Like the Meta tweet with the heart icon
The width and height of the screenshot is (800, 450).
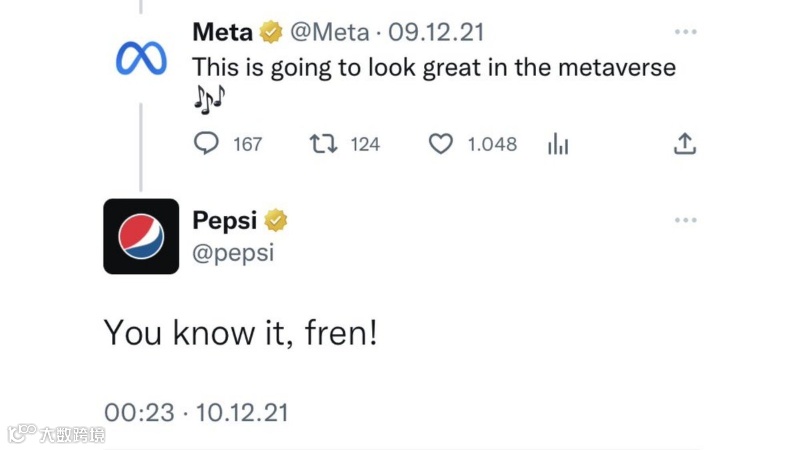[x=441, y=144]
